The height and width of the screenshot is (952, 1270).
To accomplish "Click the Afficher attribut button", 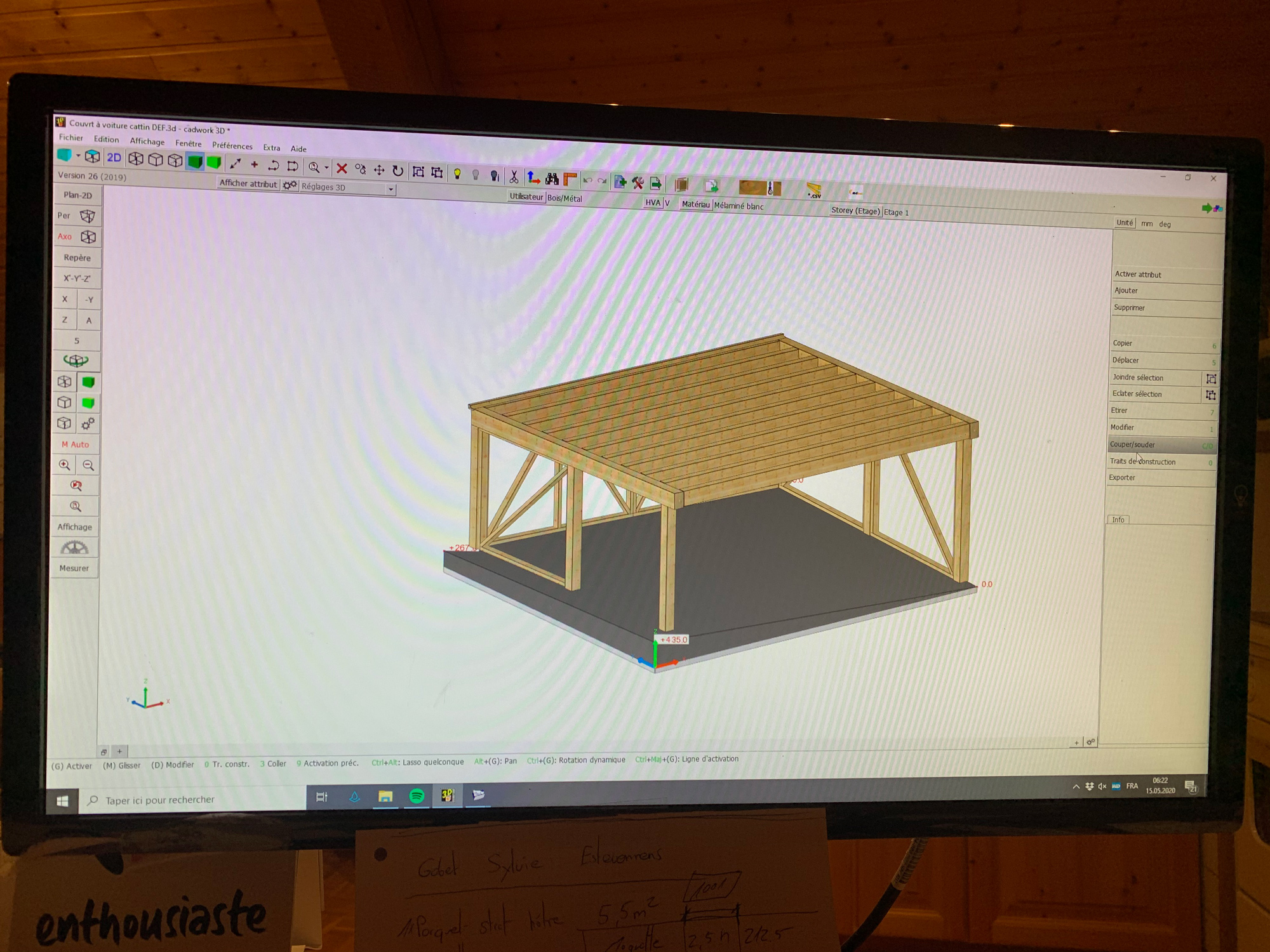I will point(248,183).
